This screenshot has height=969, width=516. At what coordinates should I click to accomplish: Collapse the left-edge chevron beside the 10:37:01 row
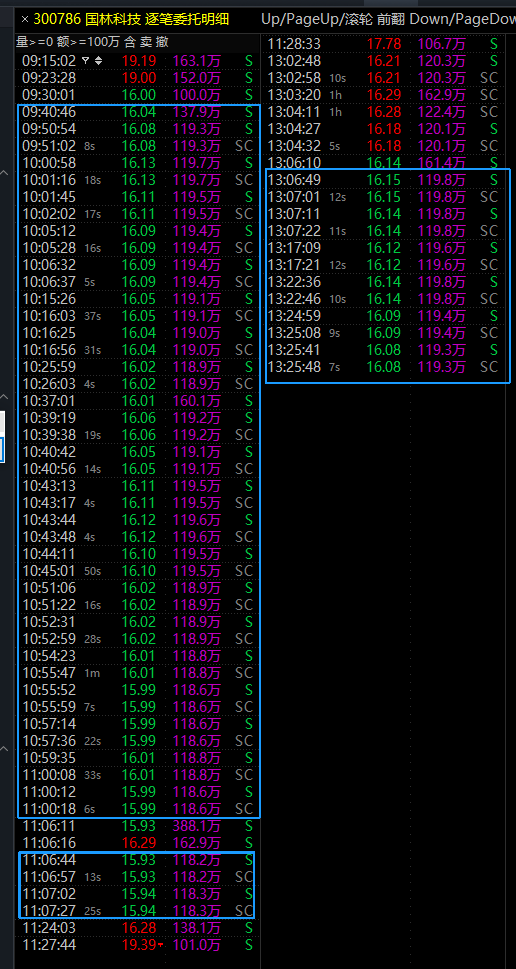[x=4, y=397]
